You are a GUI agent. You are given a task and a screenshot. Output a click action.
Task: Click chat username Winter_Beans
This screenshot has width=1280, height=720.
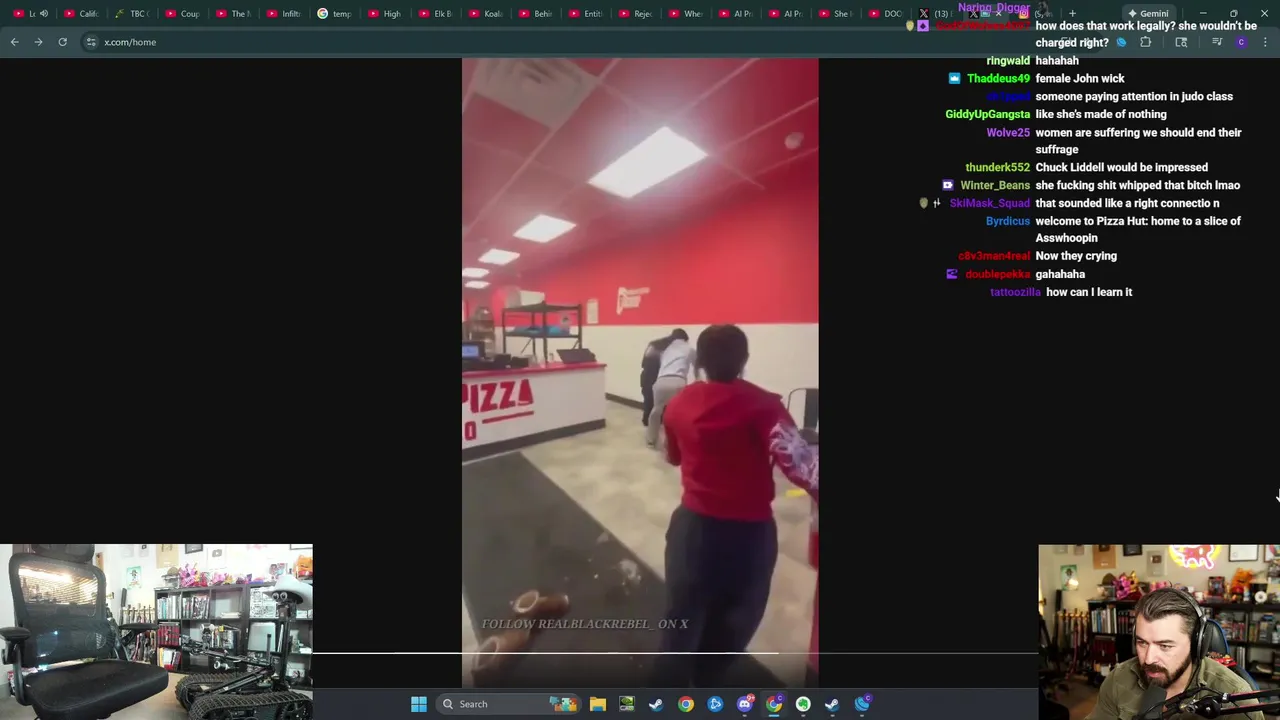(x=995, y=185)
